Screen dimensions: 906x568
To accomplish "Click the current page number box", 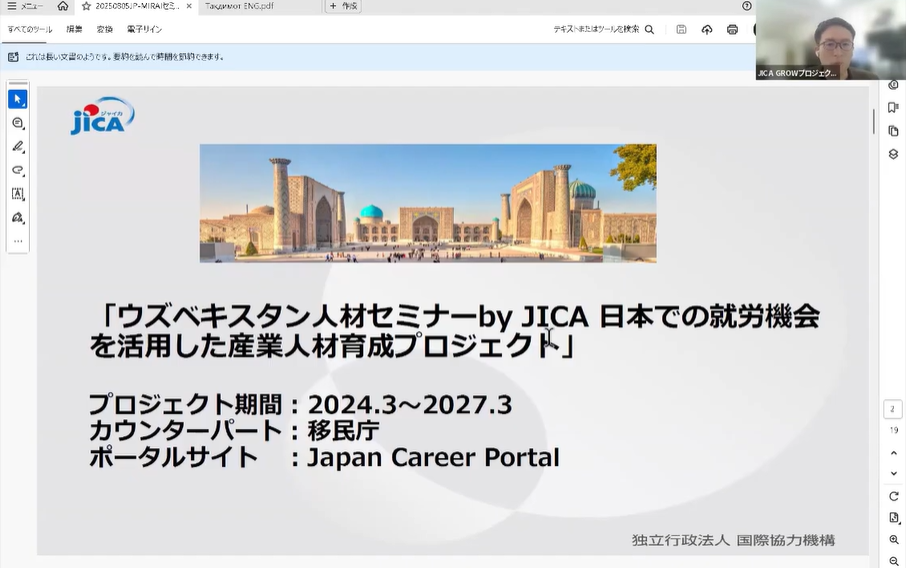I will coord(893,409).
